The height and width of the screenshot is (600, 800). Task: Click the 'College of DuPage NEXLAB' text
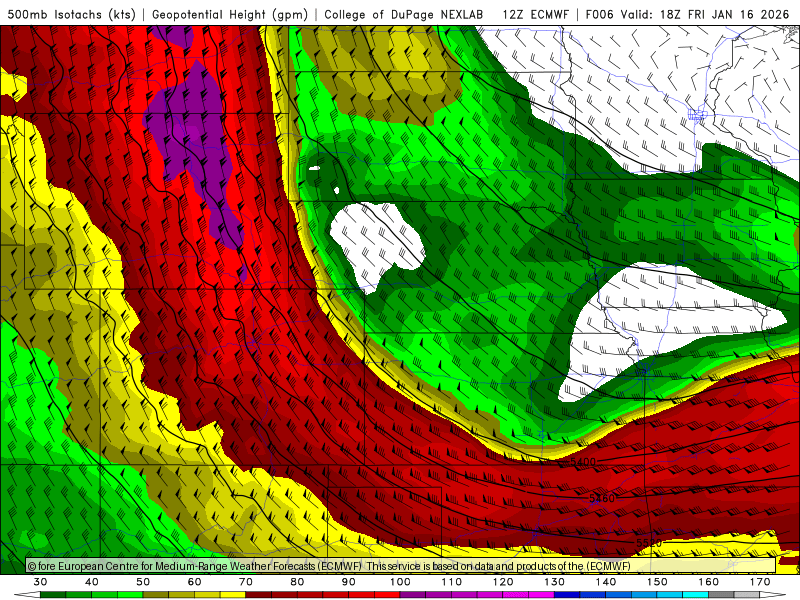click(x=404, y=15)
